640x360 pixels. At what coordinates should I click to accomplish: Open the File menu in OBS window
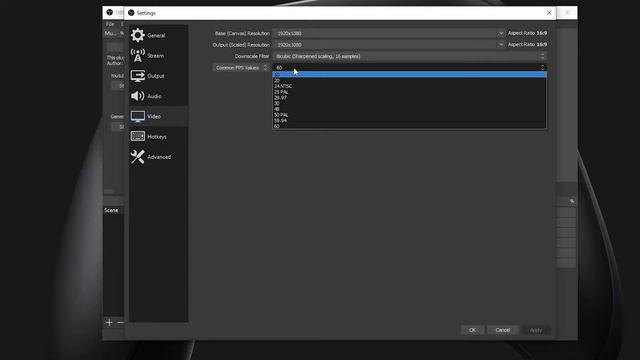(110, 24)
